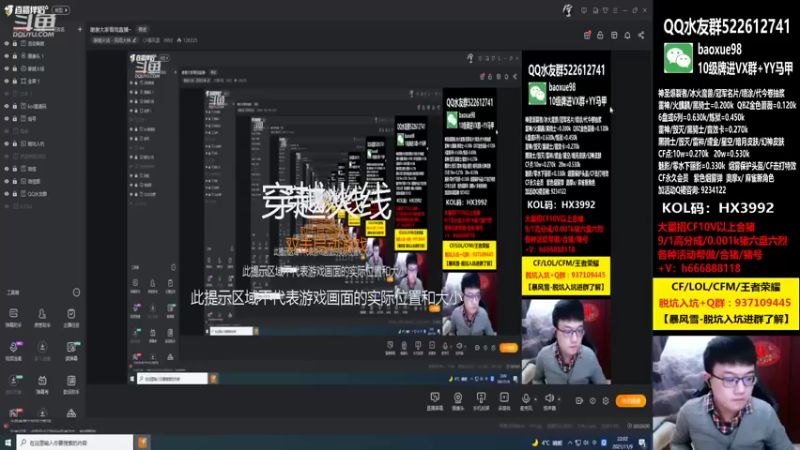Add the square capture source beside phone cast
The height and width of the screenshot is (450, 800).
pyautogui.click(x=504, y=401)
